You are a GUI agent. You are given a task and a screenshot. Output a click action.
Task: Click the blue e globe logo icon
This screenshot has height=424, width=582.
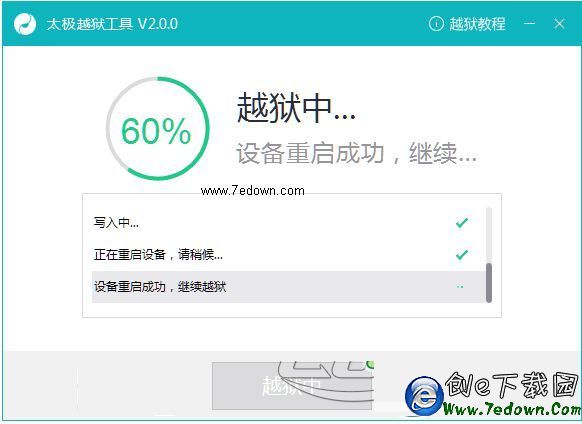424,396
